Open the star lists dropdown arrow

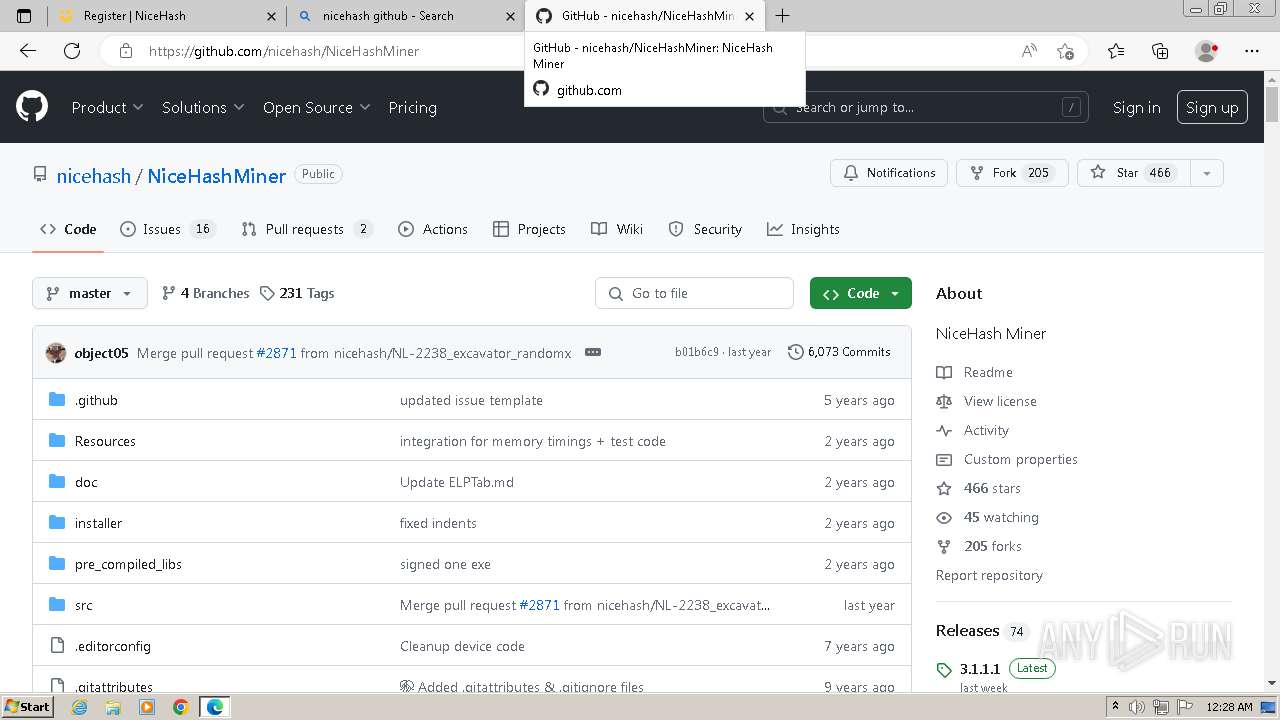coord(1207,173)
